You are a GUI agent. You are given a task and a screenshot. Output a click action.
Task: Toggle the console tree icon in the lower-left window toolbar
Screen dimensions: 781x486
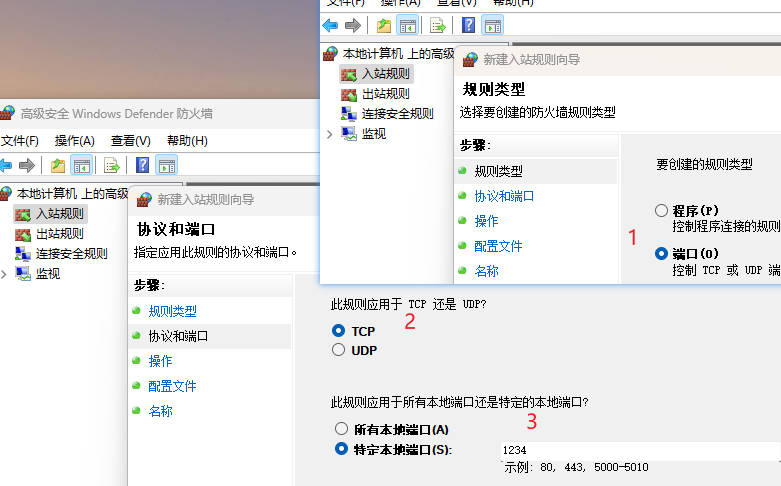point(82,165)
